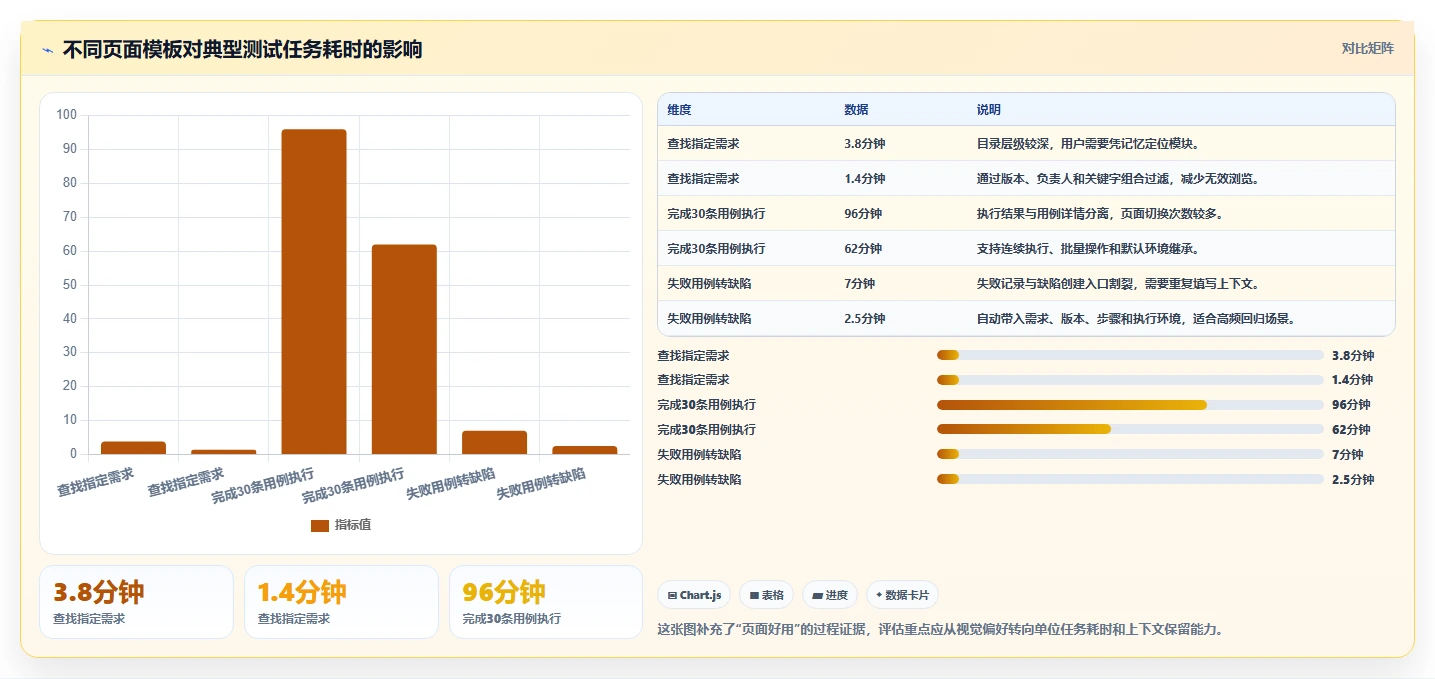This screenshot has height=679, width=1435.
Task: Click the footer note starting with 这张图补充了
Action: [x=940, y=630]
